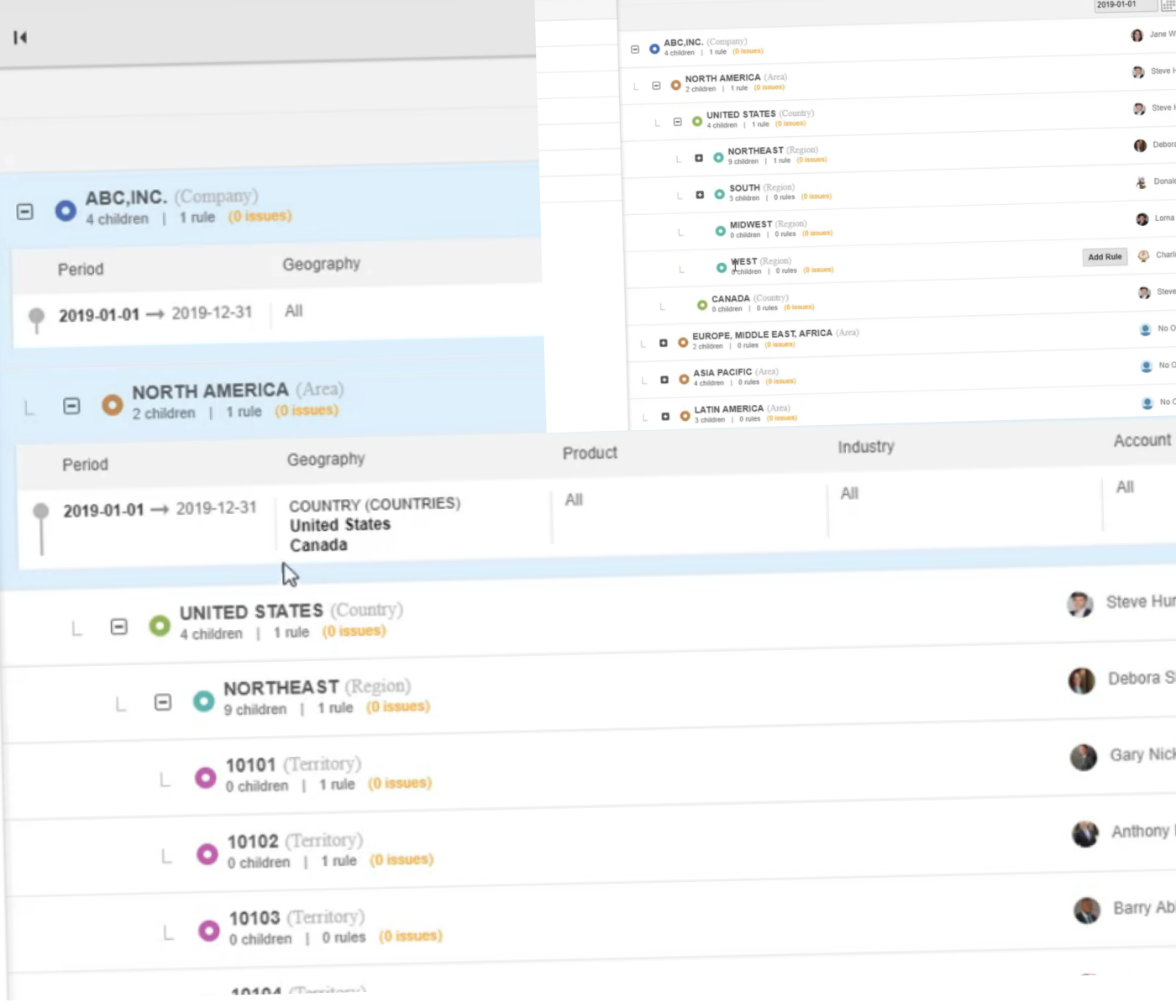Collapse ABC,INC. in the enlarged view
This screenshot has width=1176, height=1008.
(x=25, y=212)
